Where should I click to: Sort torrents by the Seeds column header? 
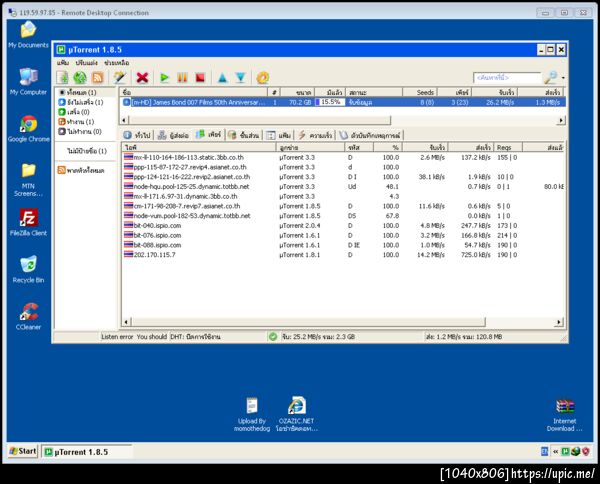click(419, 93)
